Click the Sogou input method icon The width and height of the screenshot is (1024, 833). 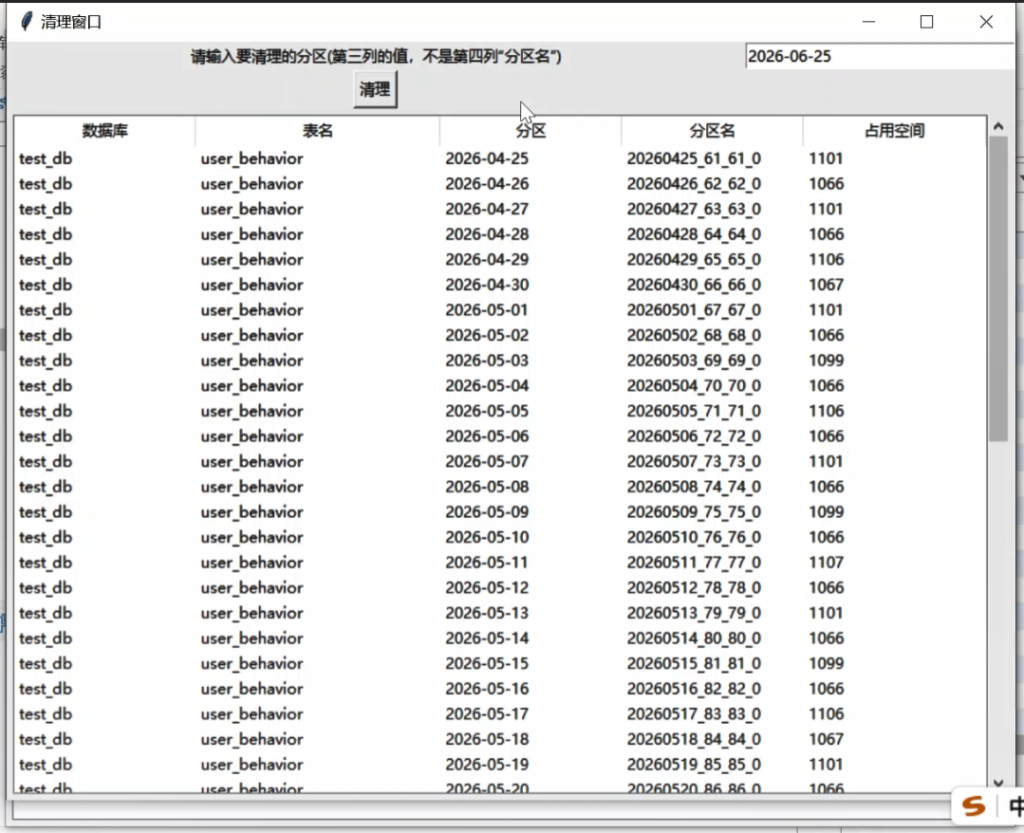click(973, 807)
